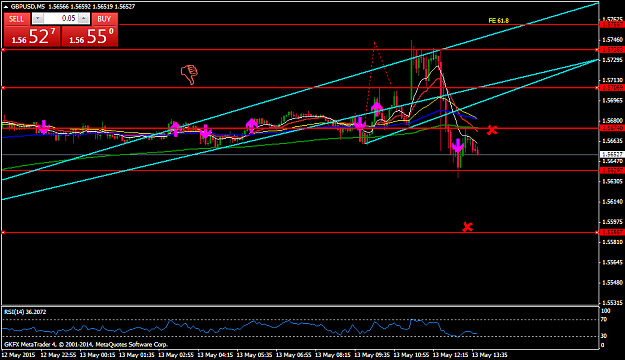Viewport: 625px width, 360px height.
Task: Click the 1.56140 price scale value
Action: point(613,201)
